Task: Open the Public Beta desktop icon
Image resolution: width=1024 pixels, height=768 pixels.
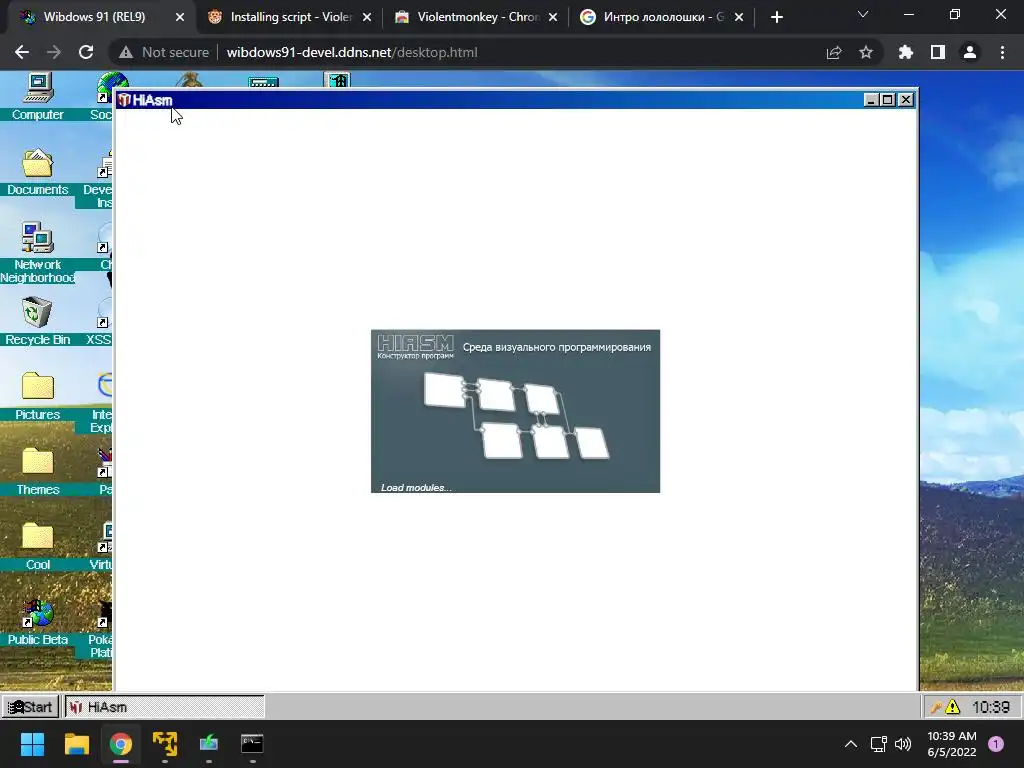Action: pyautogui.click(x=38, y=622)
